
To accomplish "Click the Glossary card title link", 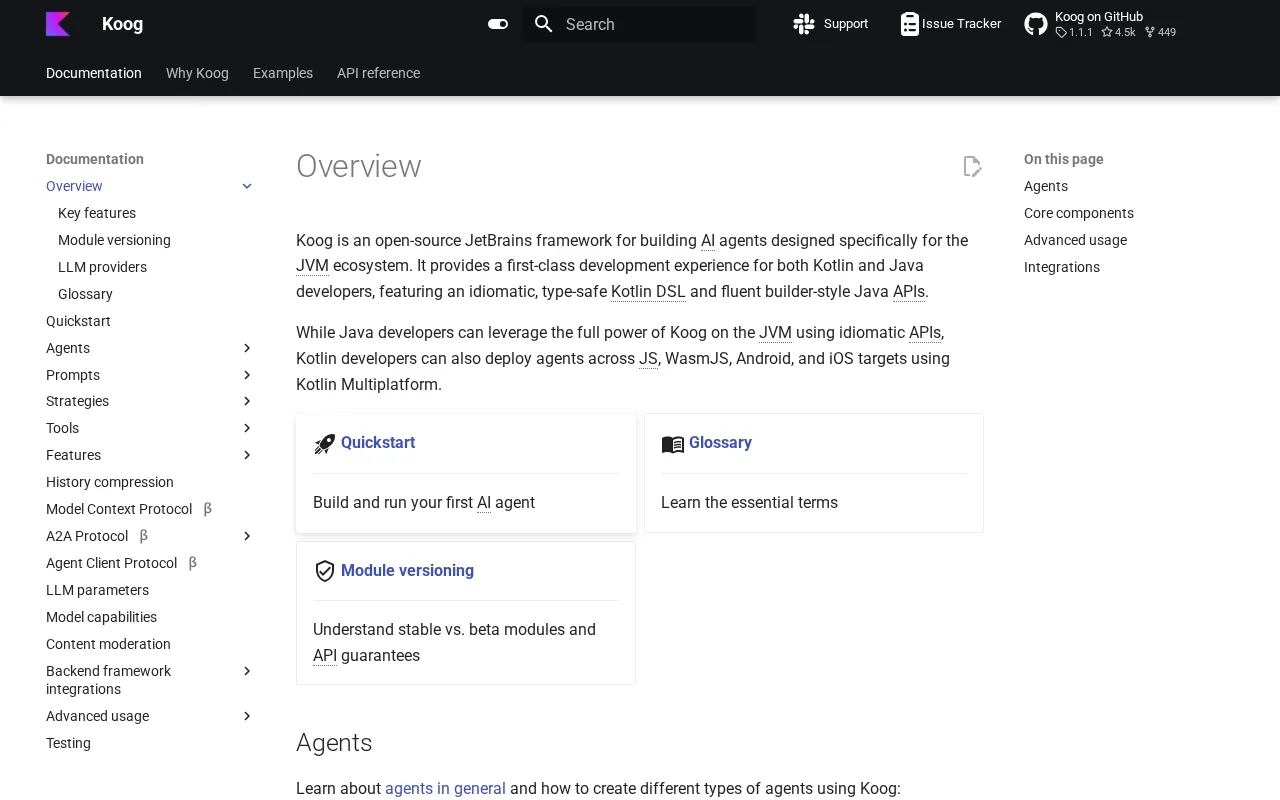I will pyautogui.click(x=720, y=443).
